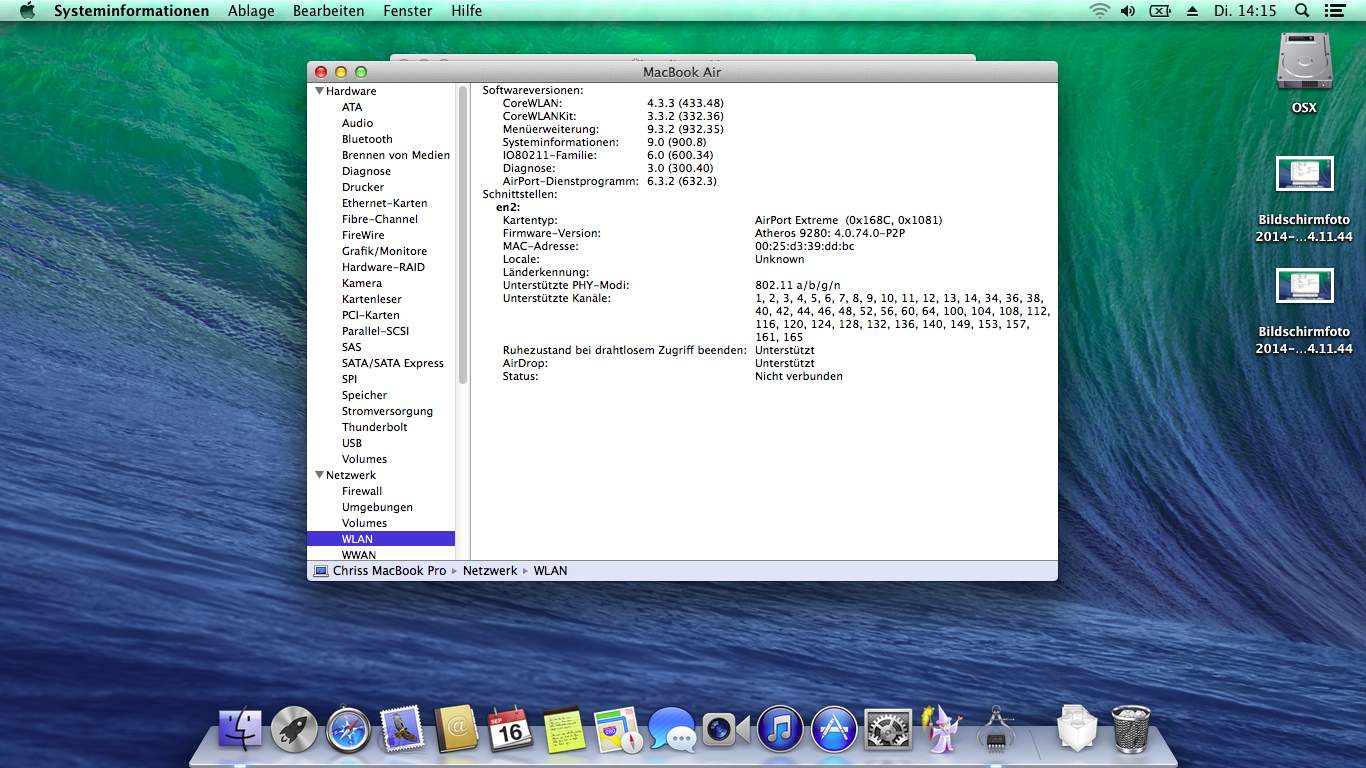Open the Trash in the Dock
This screenshot has width=1366, height=768.
point(1131,730)
